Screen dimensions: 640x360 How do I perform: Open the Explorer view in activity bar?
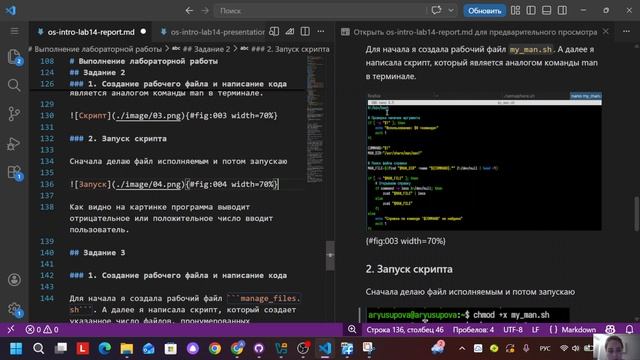pyautogui.click(x=14, y=57)
